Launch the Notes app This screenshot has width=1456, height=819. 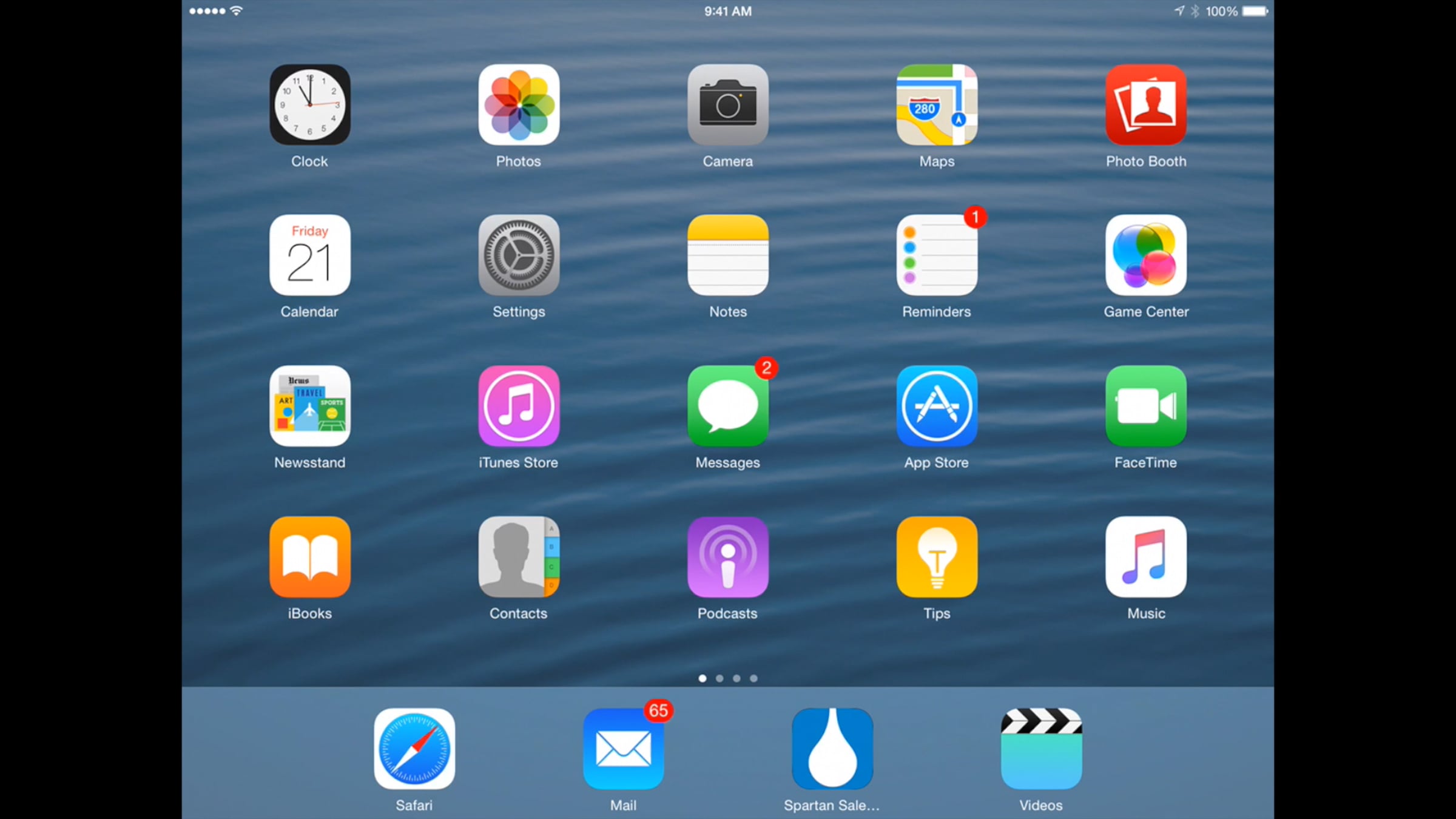(x=727, y=255)
